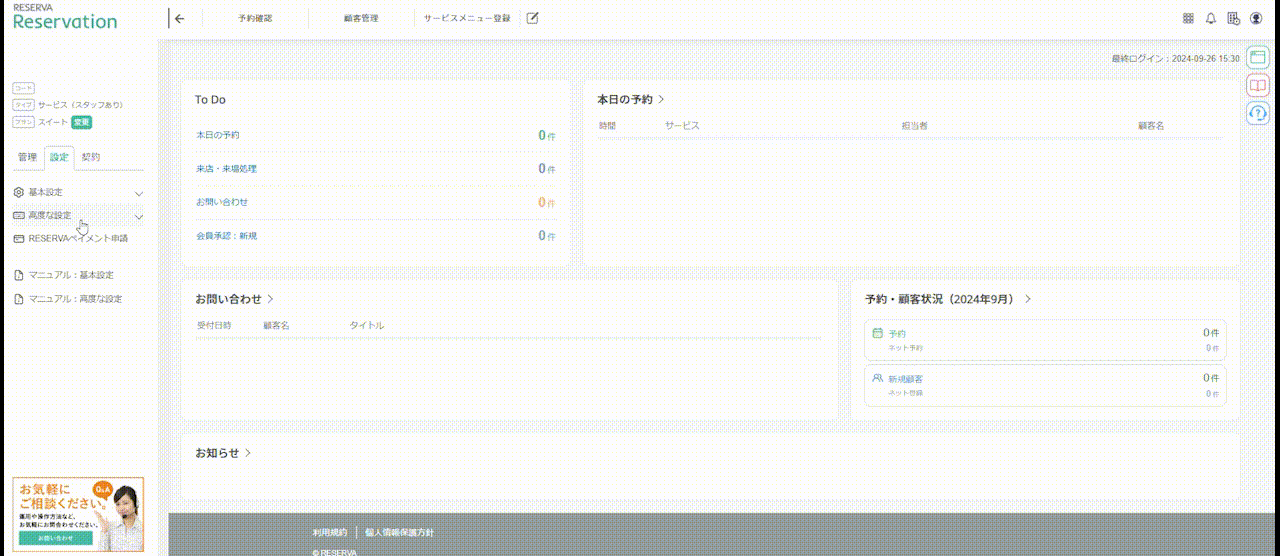The height and width of the screenshot is (556, 1280).
Task: Click the 最終ログイン timestamp text
Action: click(x=1176, y=59)
